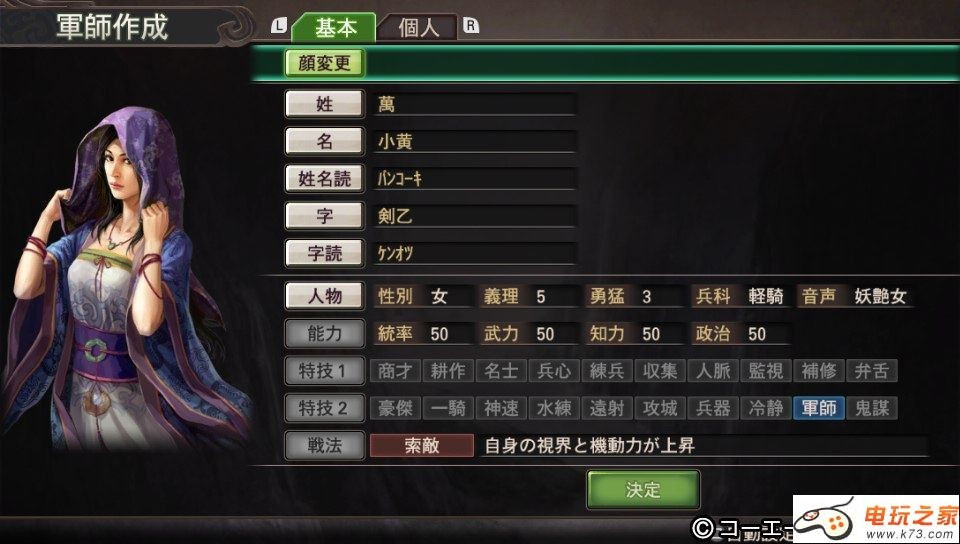The height and width of the screenshot is (544, 960).
Task: Change the 音声 voice value 妖艶女
Action: click(x=880, y=297)
